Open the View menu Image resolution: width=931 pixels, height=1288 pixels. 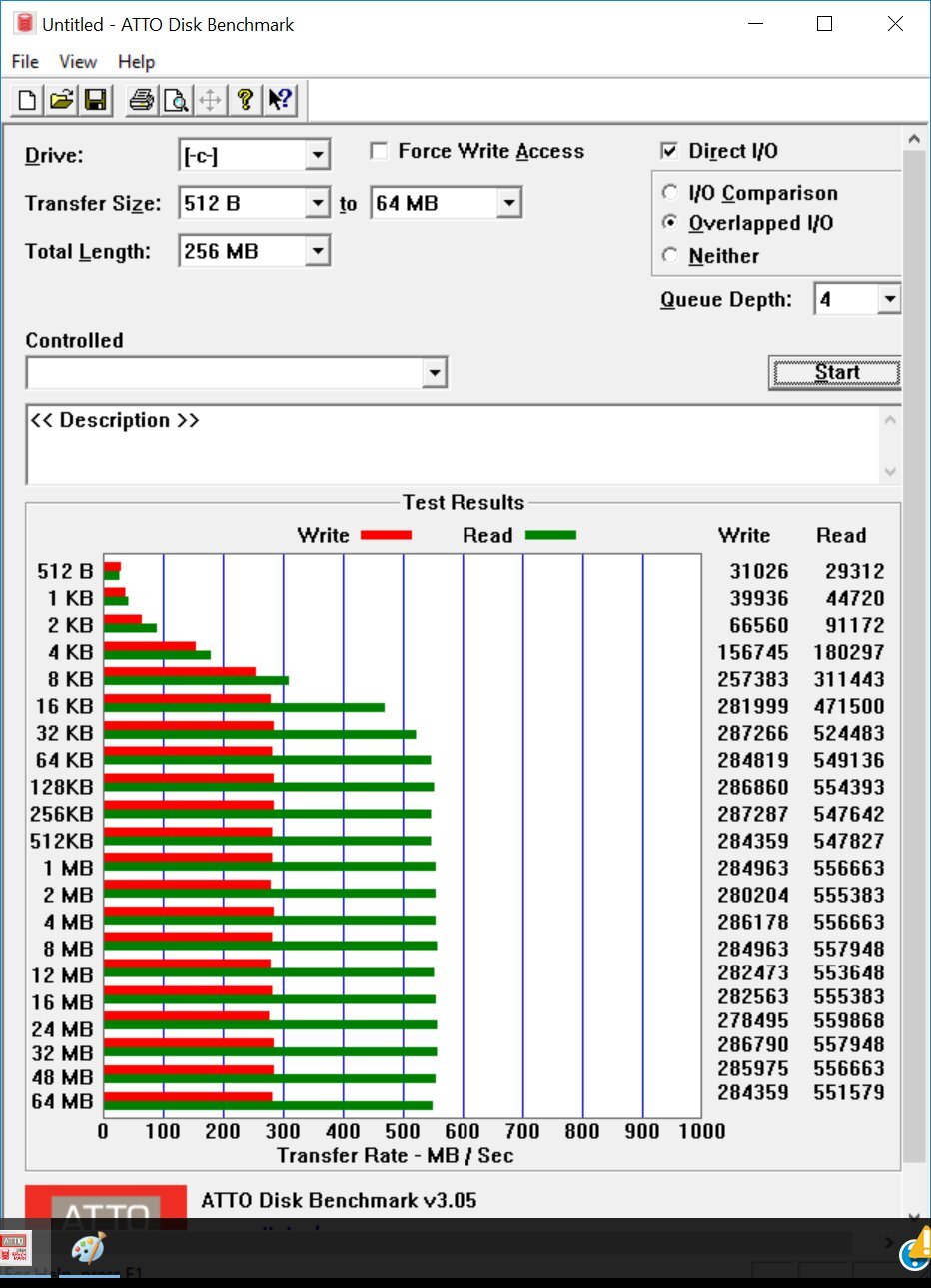(78, 62)
